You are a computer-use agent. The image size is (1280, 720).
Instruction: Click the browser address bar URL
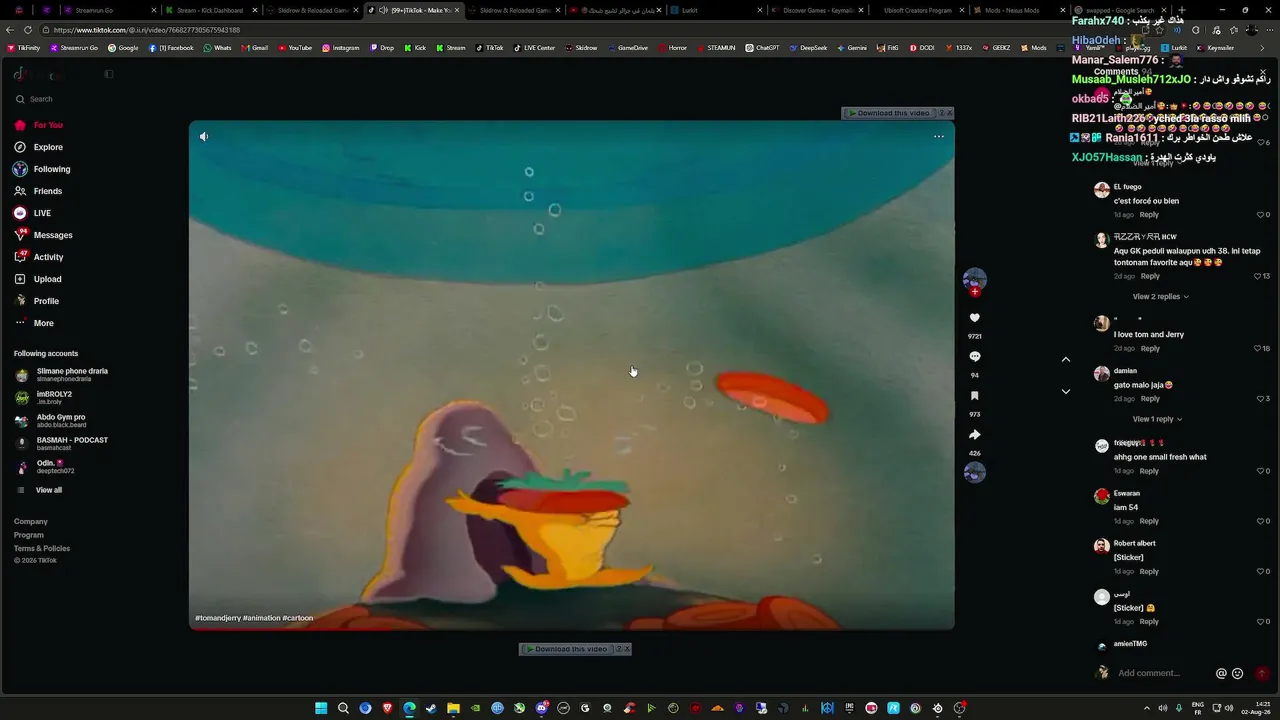147,30
